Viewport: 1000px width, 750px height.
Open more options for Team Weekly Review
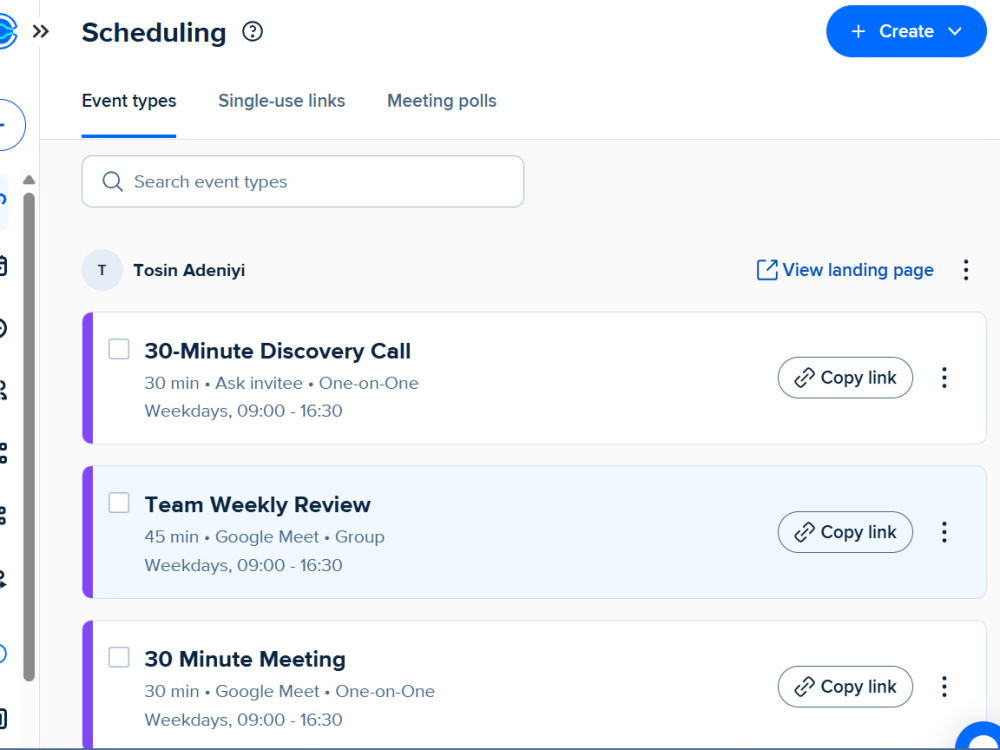[x=945, y=532]
